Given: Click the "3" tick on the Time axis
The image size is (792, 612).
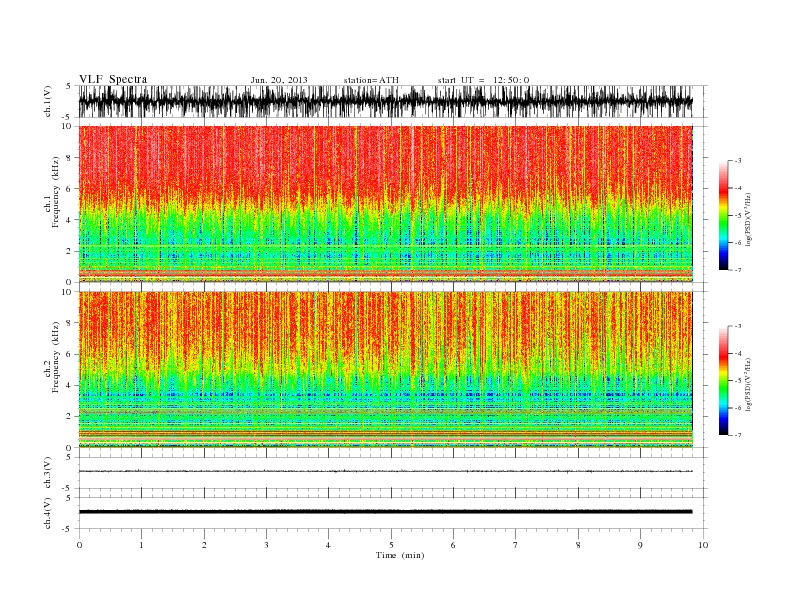Looking at the screenshot, I should 266,545.
